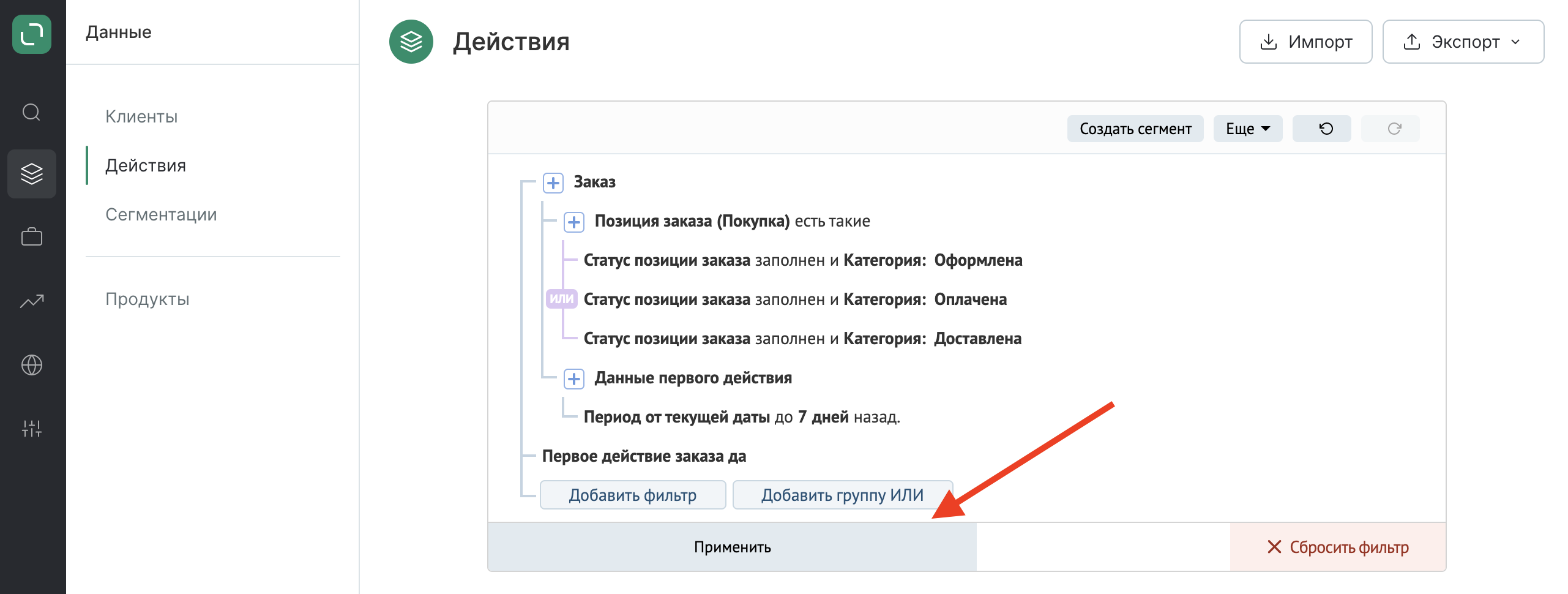Image resolution: width=1568 pixels, height=594 pixels.
Task: Click Добавить фильтр button
Action: [x=633, y=495]
